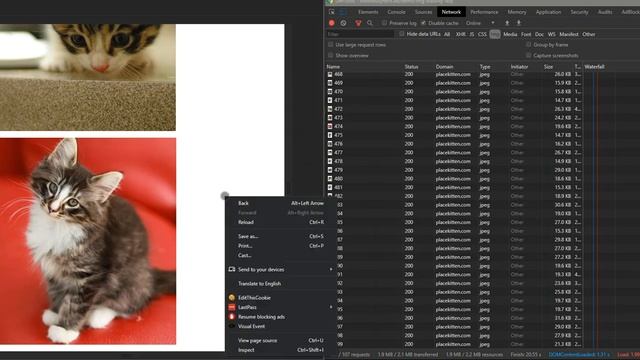The width and height of the screenshot is (640, 360).
Task: Click the Send to your devices icon
Action: 232,269
